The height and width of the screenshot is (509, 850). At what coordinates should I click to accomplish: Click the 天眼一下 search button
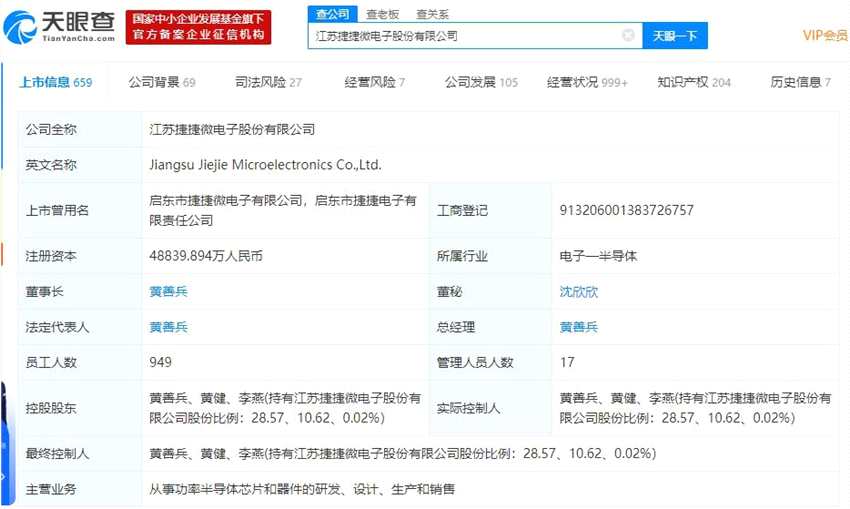point(675,36)
